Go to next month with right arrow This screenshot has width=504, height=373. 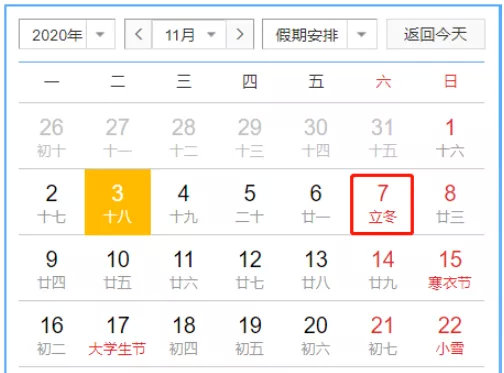coord(240,34)
